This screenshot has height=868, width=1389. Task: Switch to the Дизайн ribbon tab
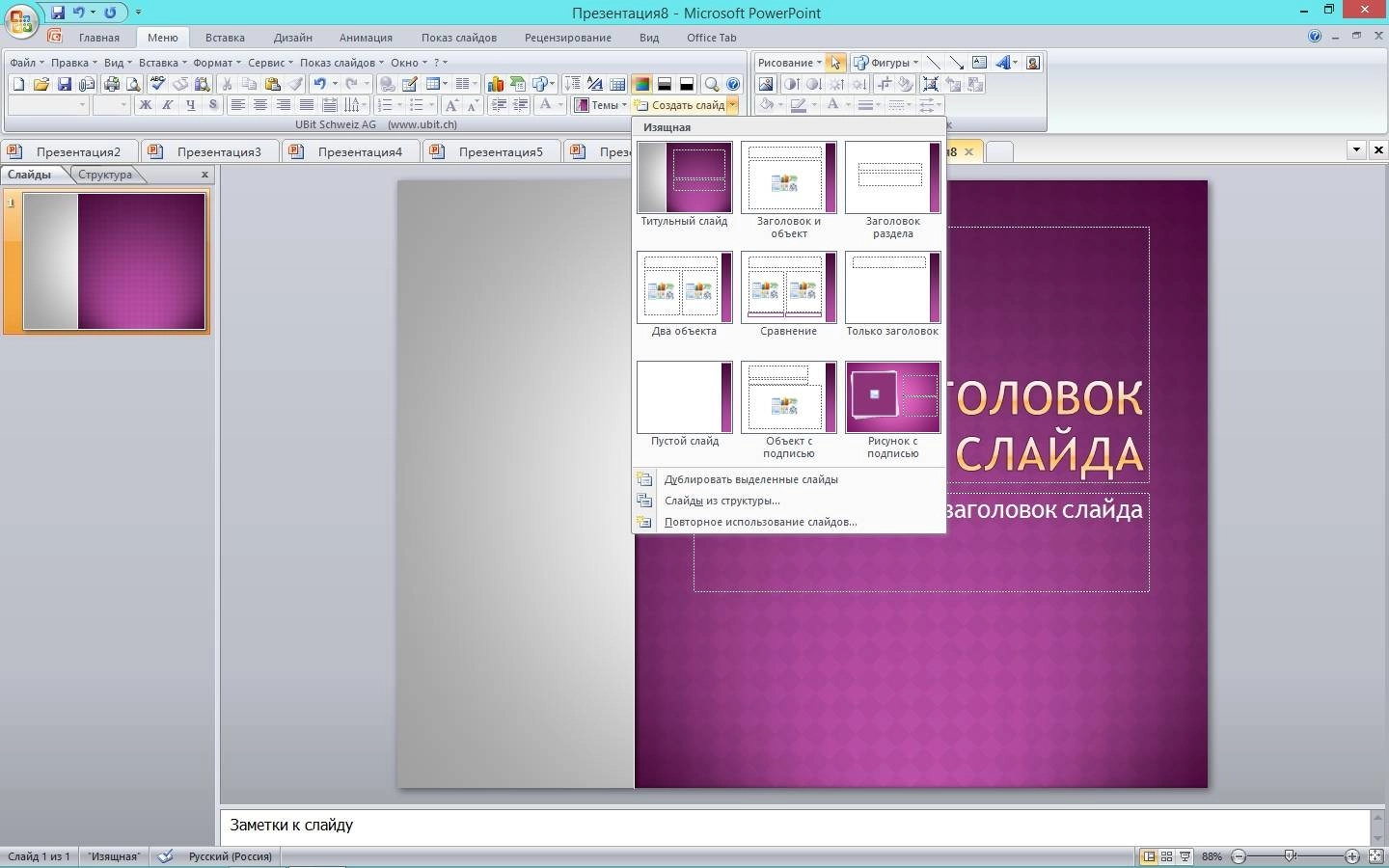tap(292, 38)
